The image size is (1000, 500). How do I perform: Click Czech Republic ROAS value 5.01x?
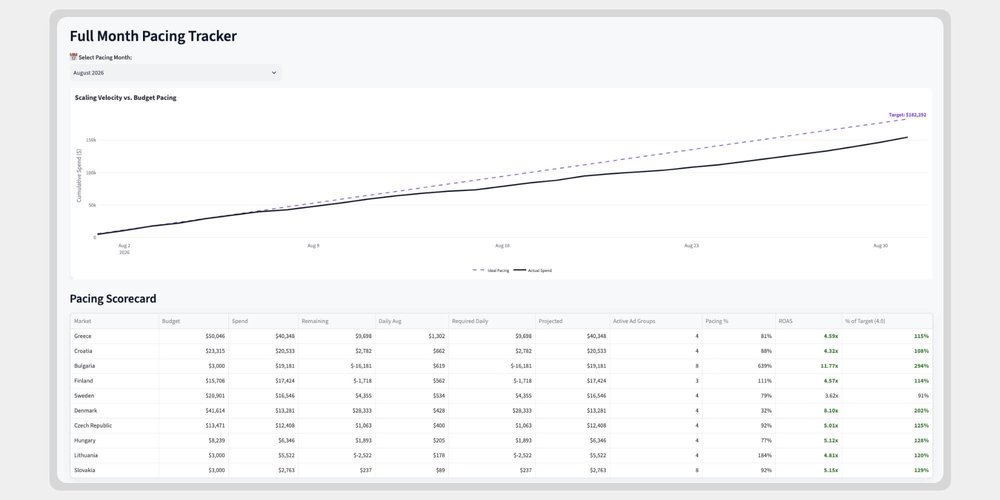tap(831, 425)
